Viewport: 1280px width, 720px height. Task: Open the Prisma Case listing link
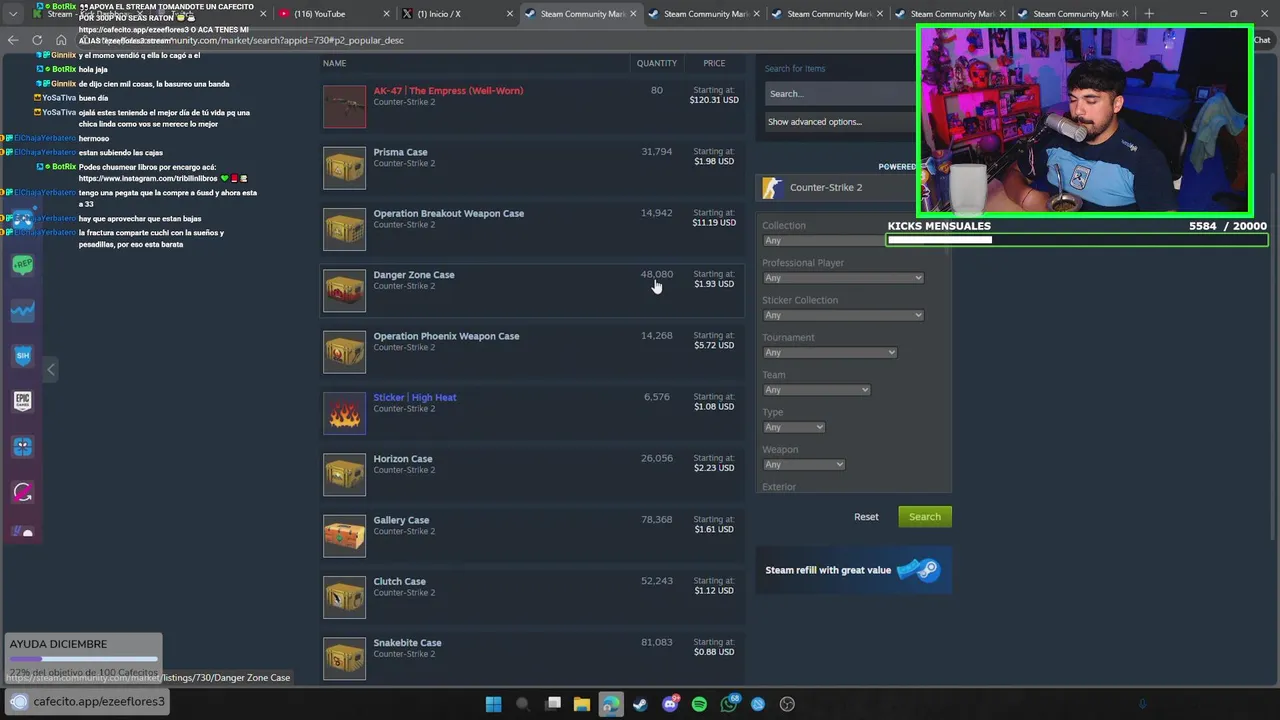point(400,152)
